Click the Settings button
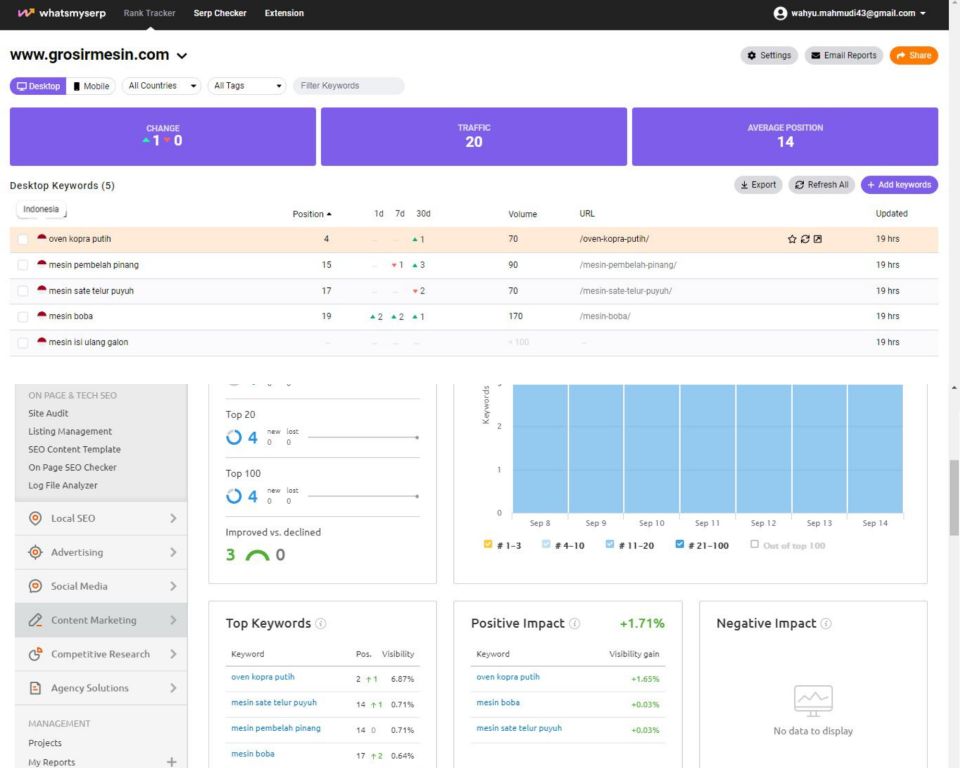The image size is (960, 768). coord(769,55)
